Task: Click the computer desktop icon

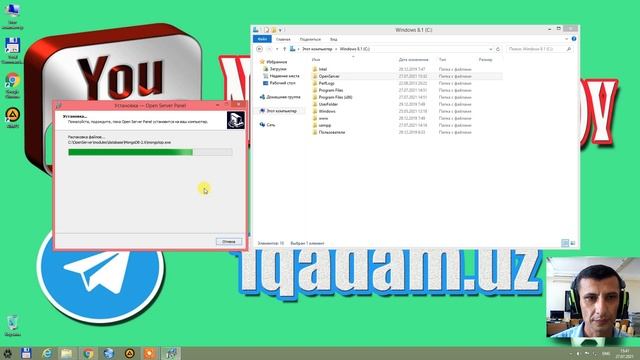Action: [x=13, y=16]
